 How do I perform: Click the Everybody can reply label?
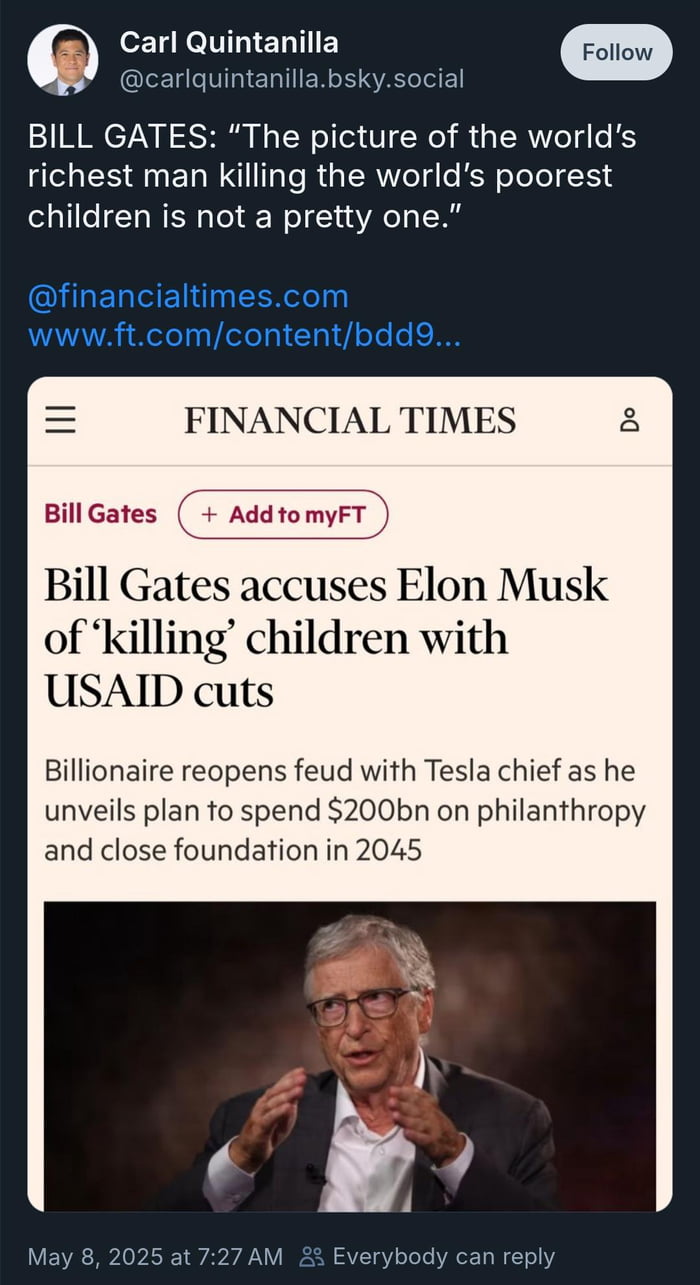tap(443, 1257)
